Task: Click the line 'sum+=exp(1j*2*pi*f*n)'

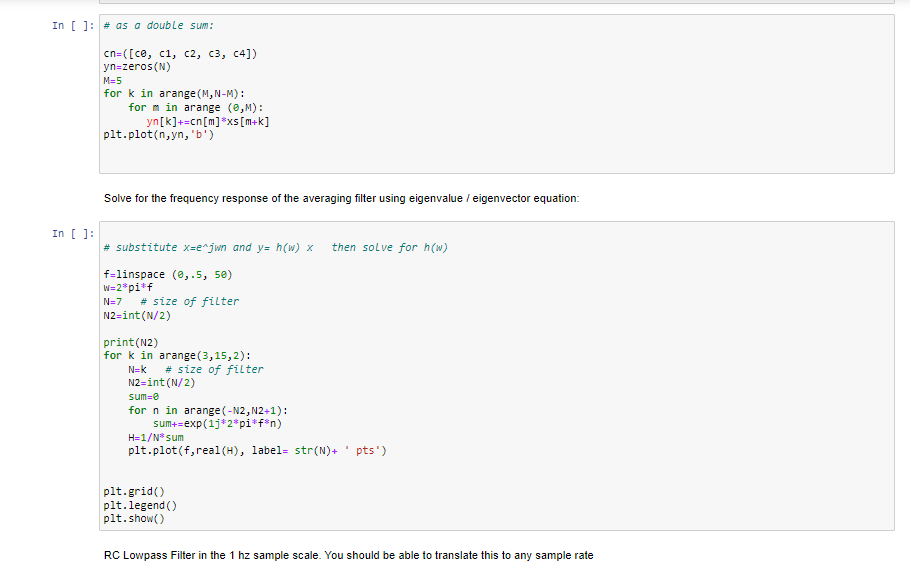Action: 217,424
